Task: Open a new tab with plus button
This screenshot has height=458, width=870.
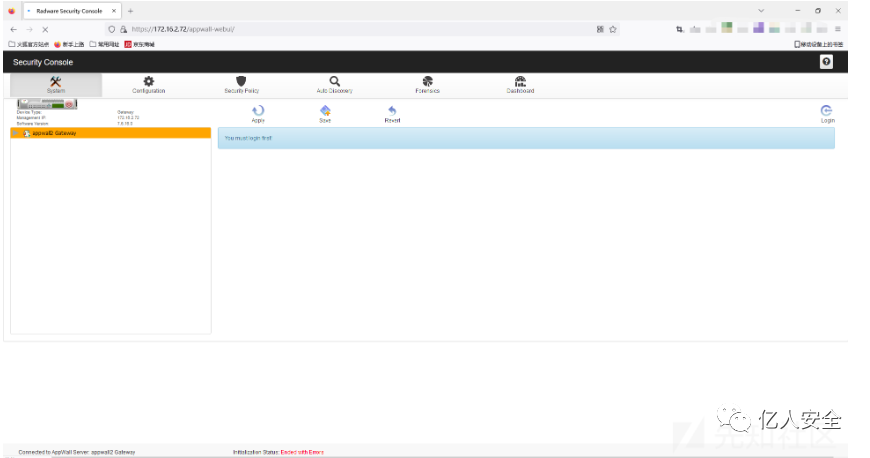Action: click(x=130, y=11)
